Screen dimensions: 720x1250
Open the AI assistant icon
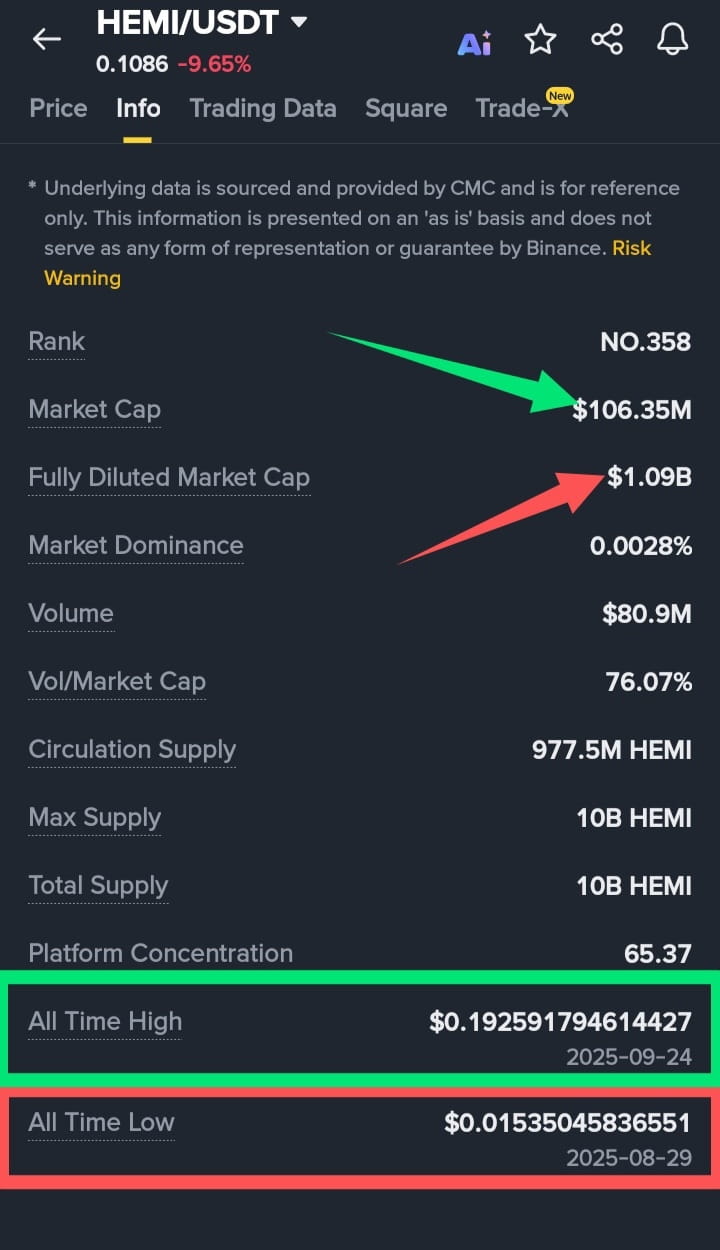point(474,42)
